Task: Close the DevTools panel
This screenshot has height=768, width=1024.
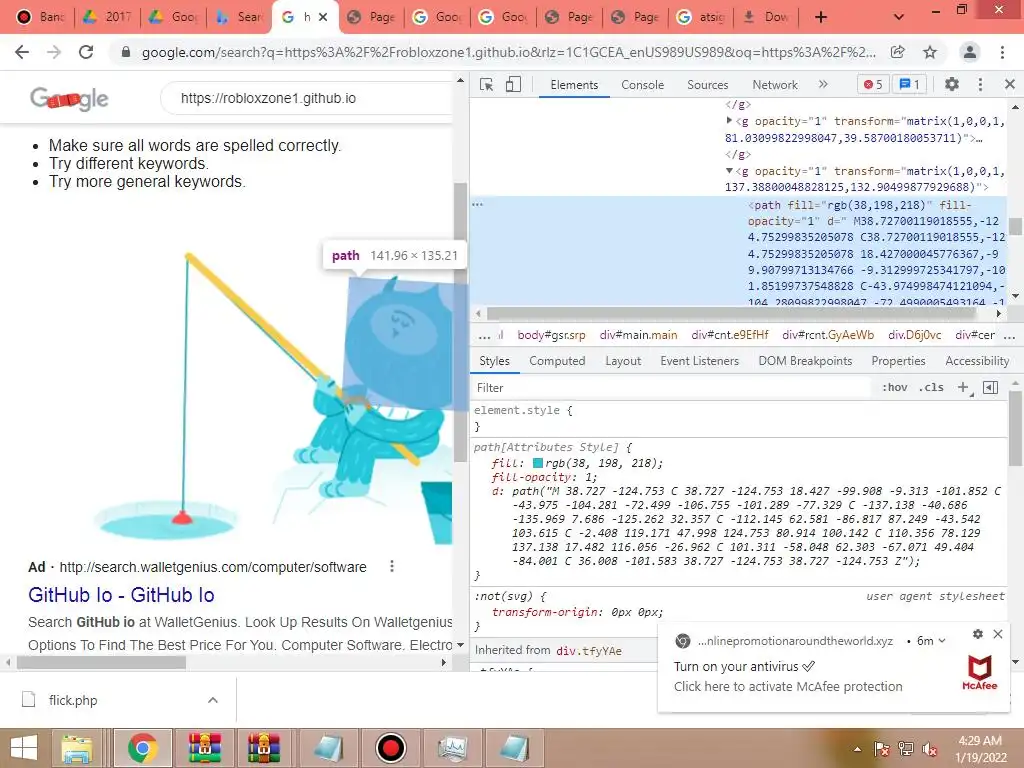Action: [x=1010, y=84]
